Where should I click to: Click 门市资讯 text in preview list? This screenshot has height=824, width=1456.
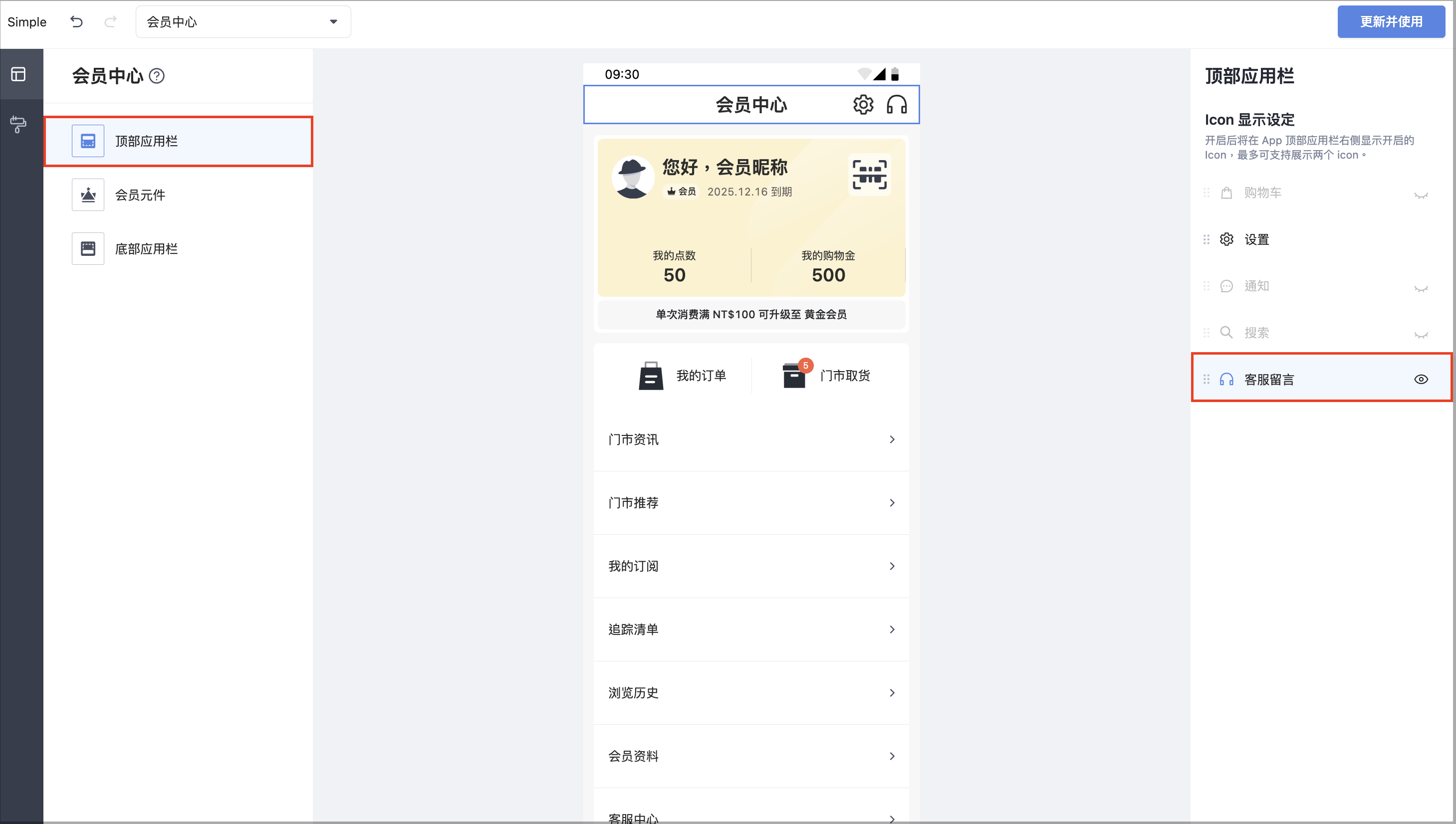634,440
